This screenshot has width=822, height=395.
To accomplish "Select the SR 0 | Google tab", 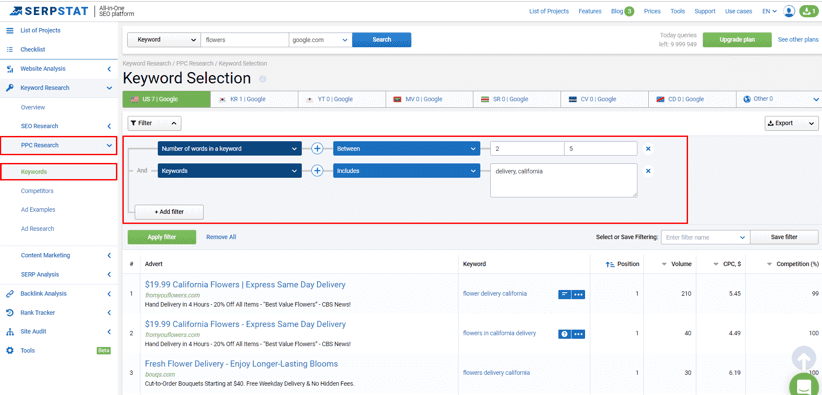I will 517,99.
